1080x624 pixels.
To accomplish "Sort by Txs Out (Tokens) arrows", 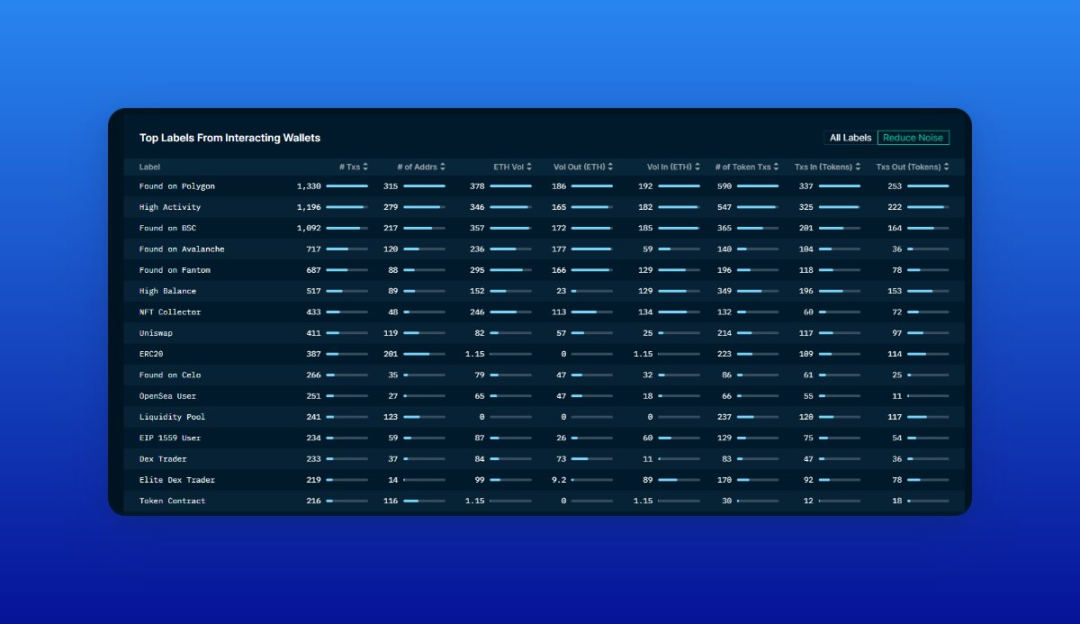I will (x=946, y=167).
